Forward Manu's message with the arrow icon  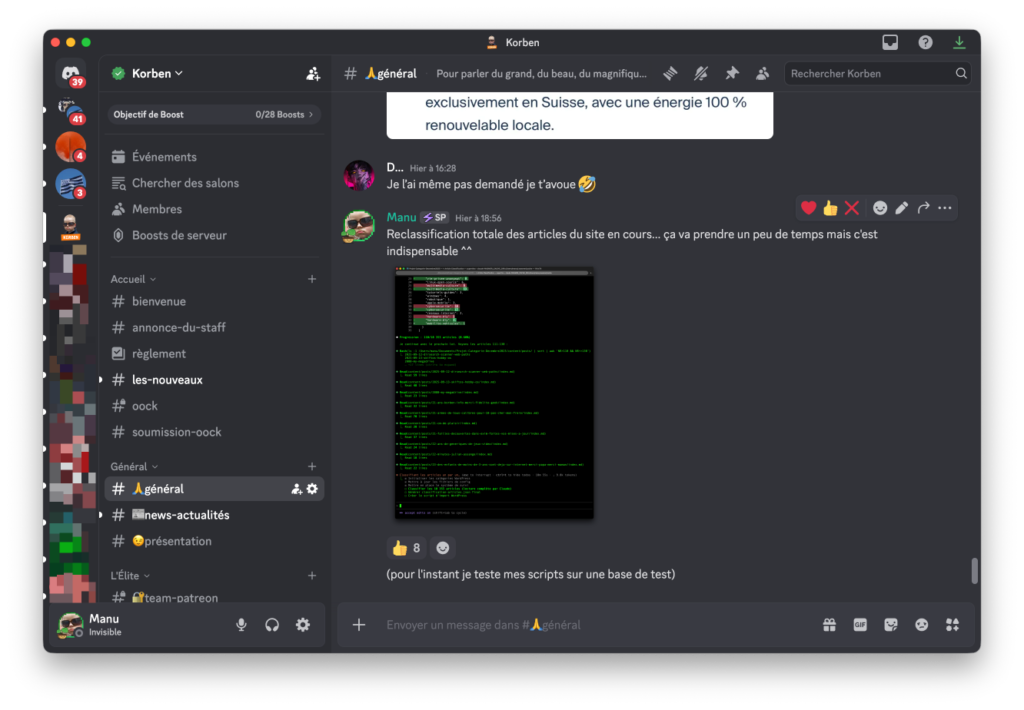(x=923, y=208)
